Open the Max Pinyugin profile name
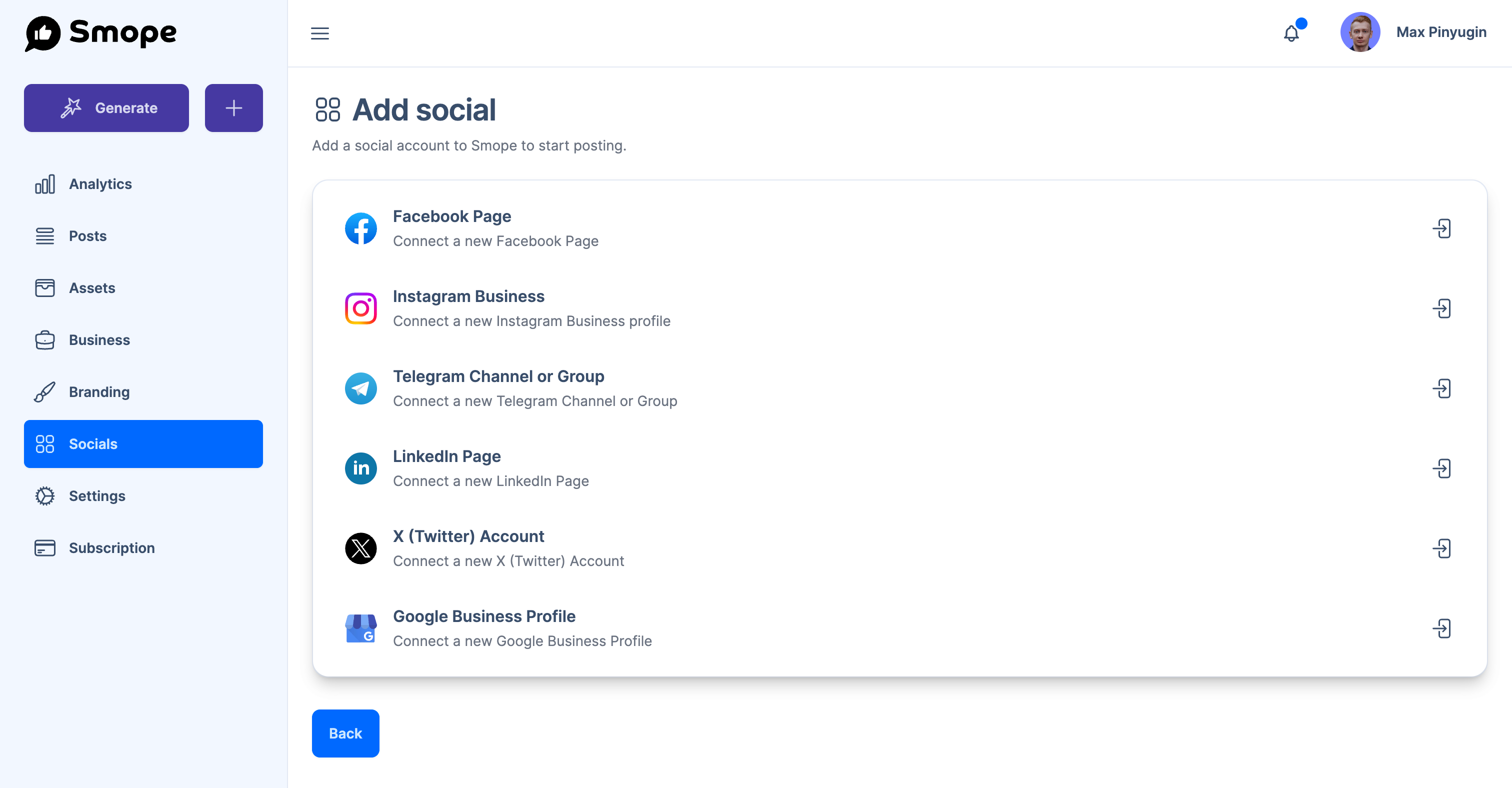This screenshot has width=1512, height=788. point(1441,32)
